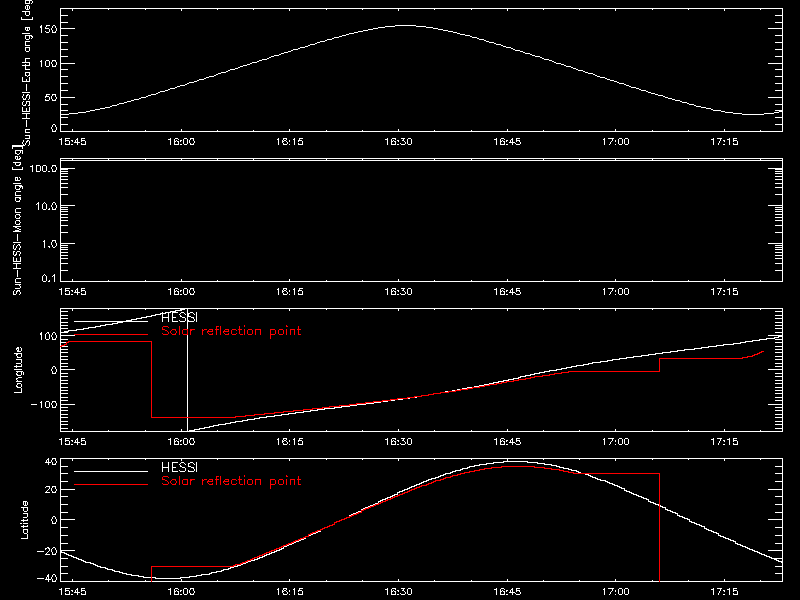Screen dimensions: 800x600
Task: Click the 16:00 tick label under the Longitude plot
Action: coord(181,441)
